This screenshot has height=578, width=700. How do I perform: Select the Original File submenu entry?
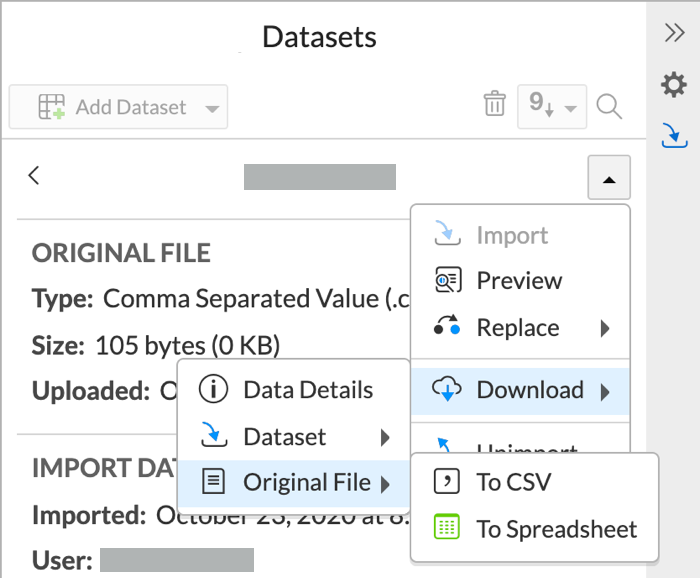pyautogui.click(x=294, y=483)
